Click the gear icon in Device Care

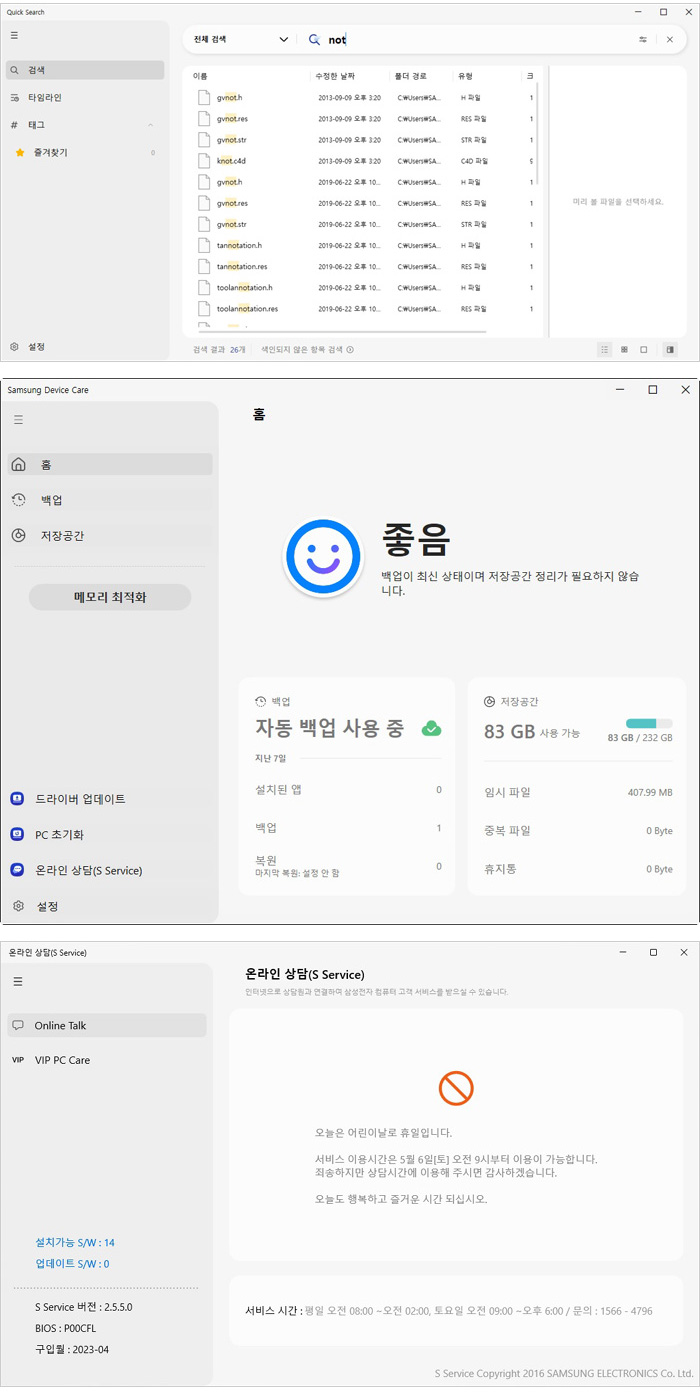click(18, 906)
